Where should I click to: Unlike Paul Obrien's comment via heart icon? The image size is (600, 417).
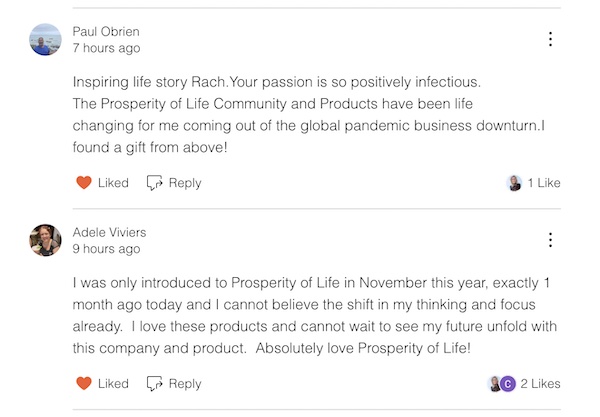coord(84,183)
